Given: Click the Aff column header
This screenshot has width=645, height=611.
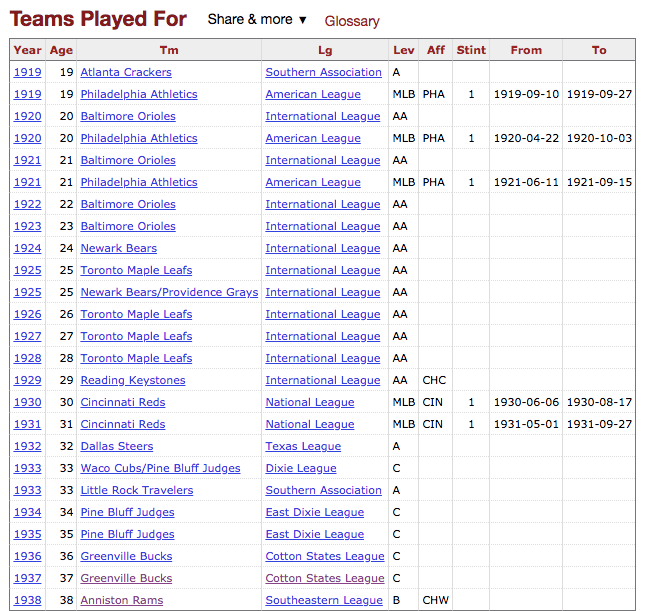Looking at the screenshot, I should click(x=435, y=50).
